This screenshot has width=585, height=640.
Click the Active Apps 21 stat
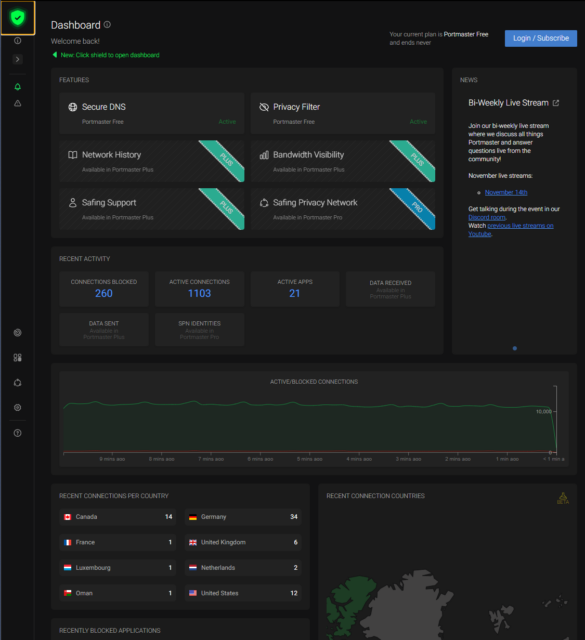pyautogui.click(x=295, y=289)
